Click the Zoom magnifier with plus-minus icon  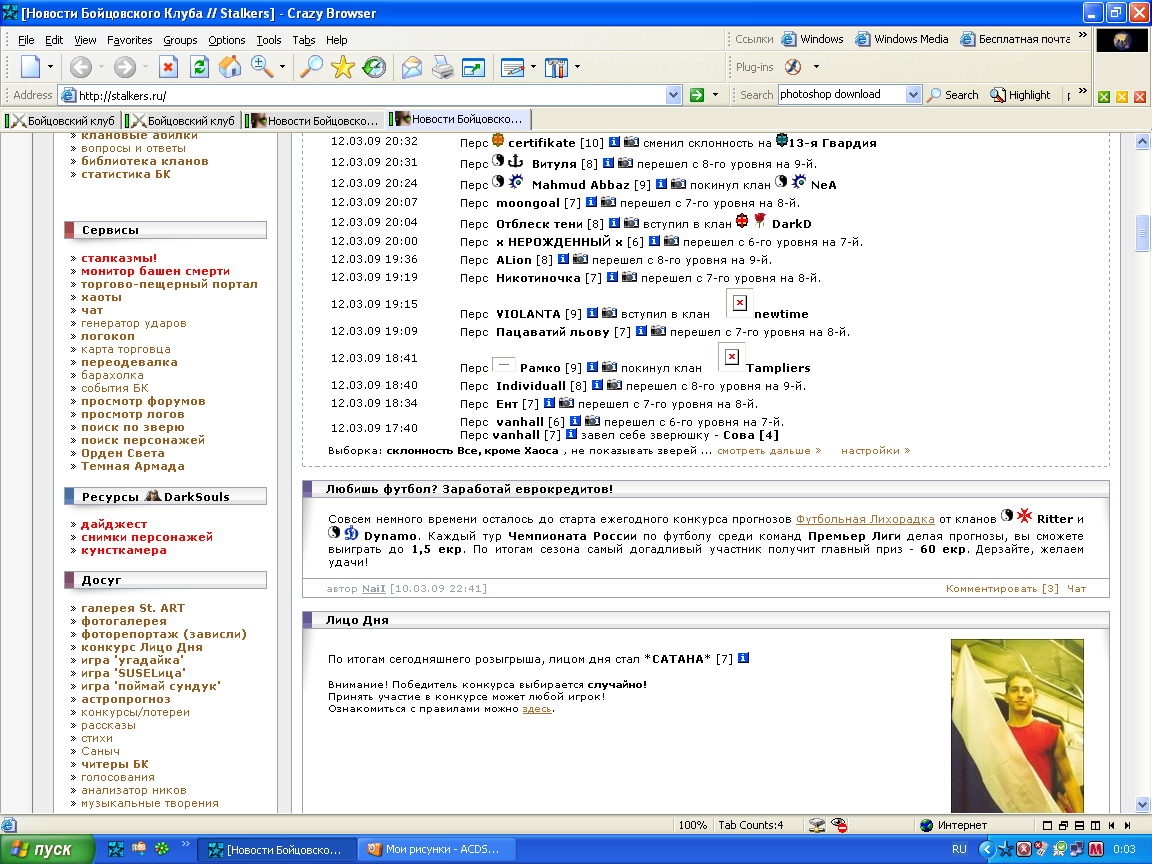[x=262, y=67]
